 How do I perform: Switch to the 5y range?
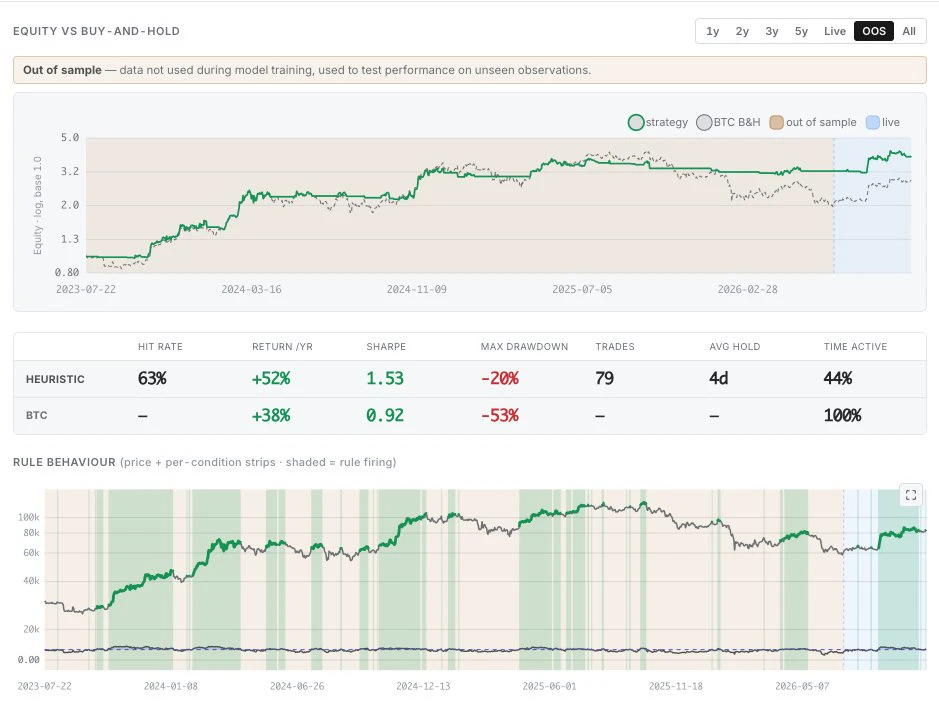[x=801, y=31]
